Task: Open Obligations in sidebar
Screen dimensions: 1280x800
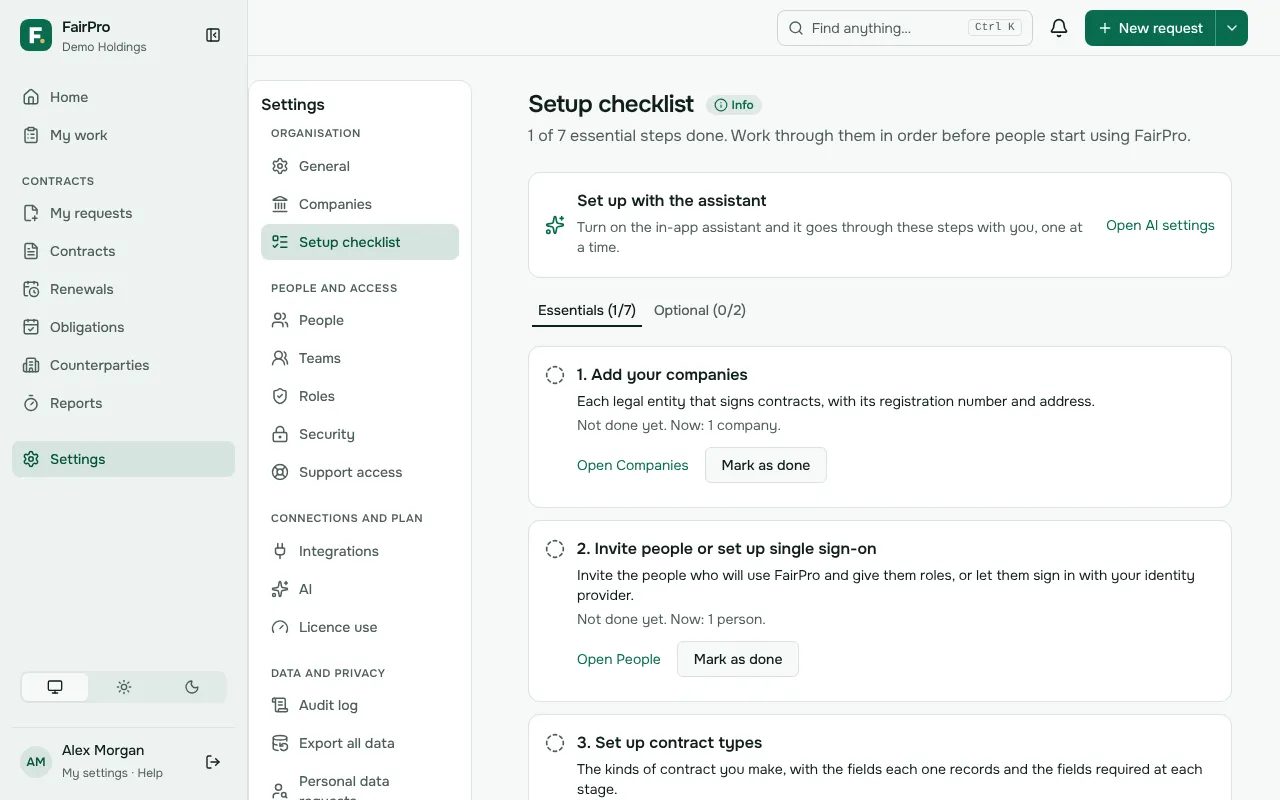Action: click(123, 327)
